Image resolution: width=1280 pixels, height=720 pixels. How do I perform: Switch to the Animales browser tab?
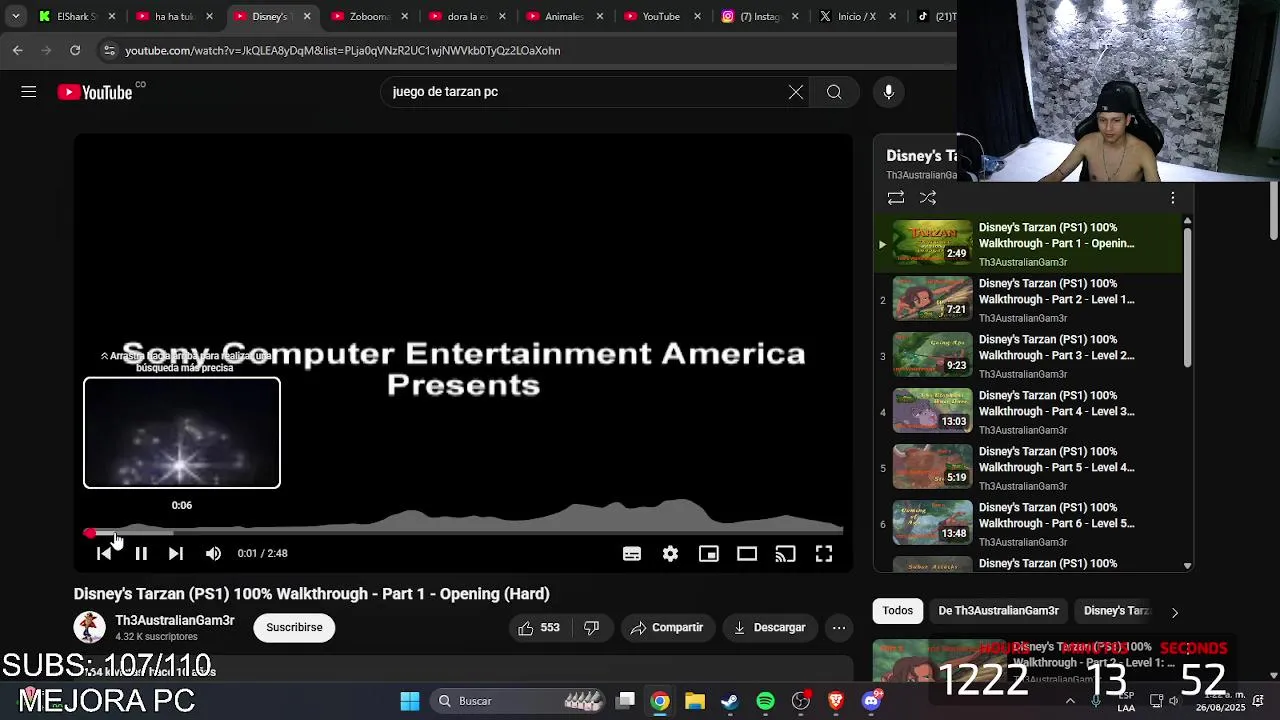coord(564,16)
